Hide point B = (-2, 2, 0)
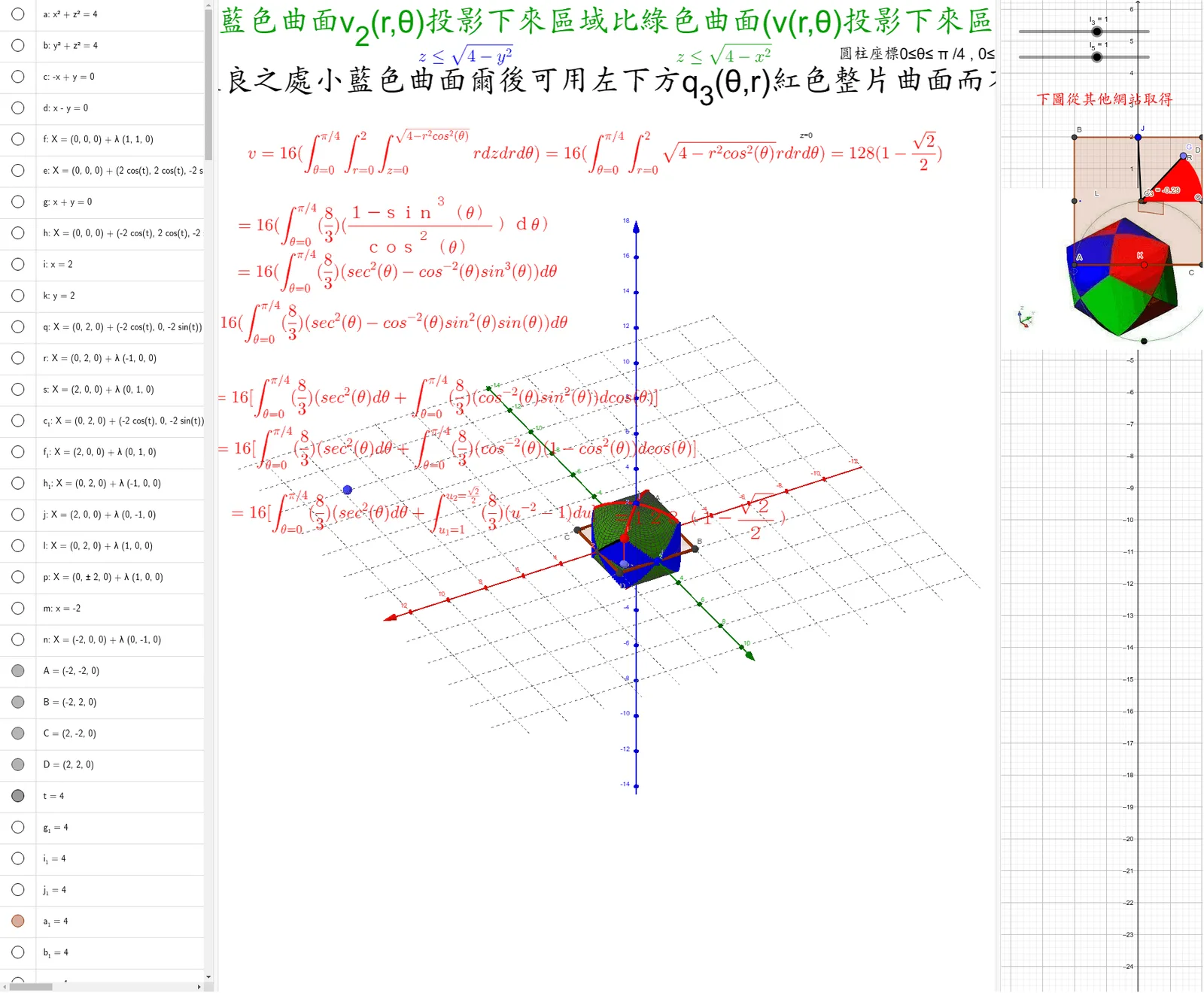Image resolution: width=1204 pixels, height=993 pixels. click(x=18, y=702)
